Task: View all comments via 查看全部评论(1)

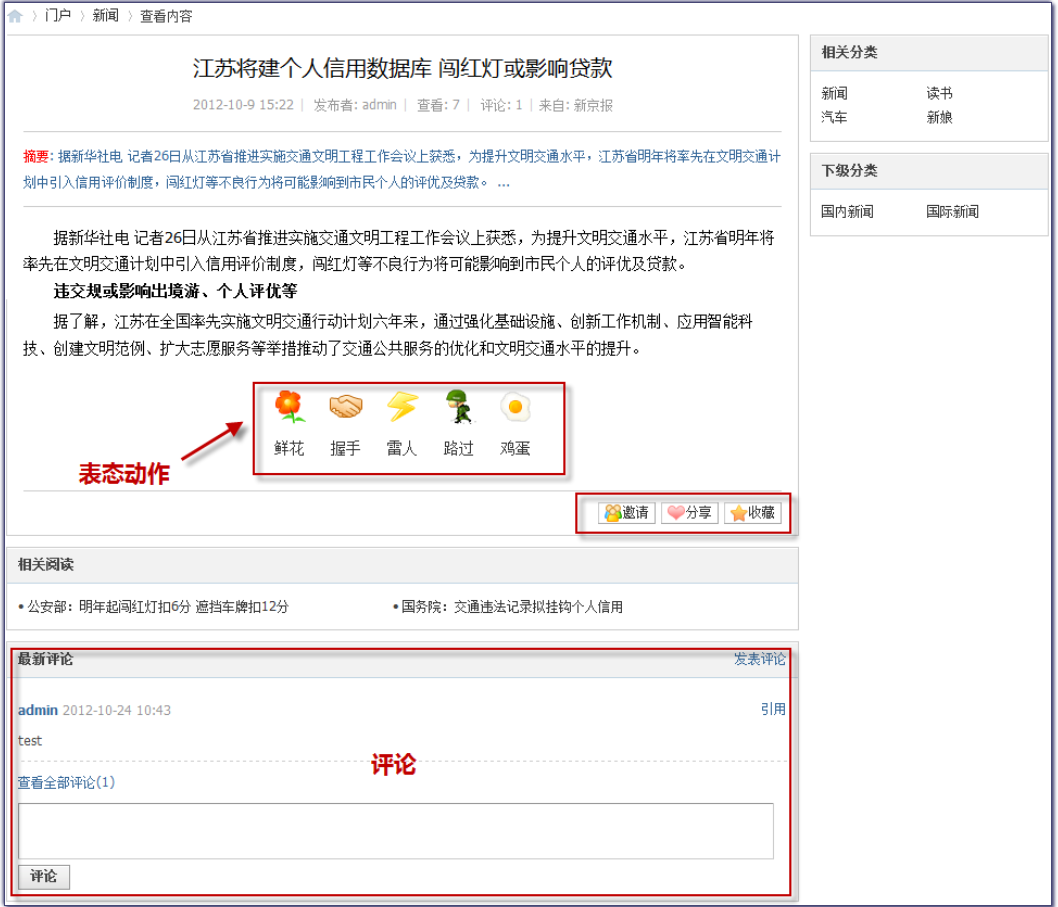Action: coord(66,782)
